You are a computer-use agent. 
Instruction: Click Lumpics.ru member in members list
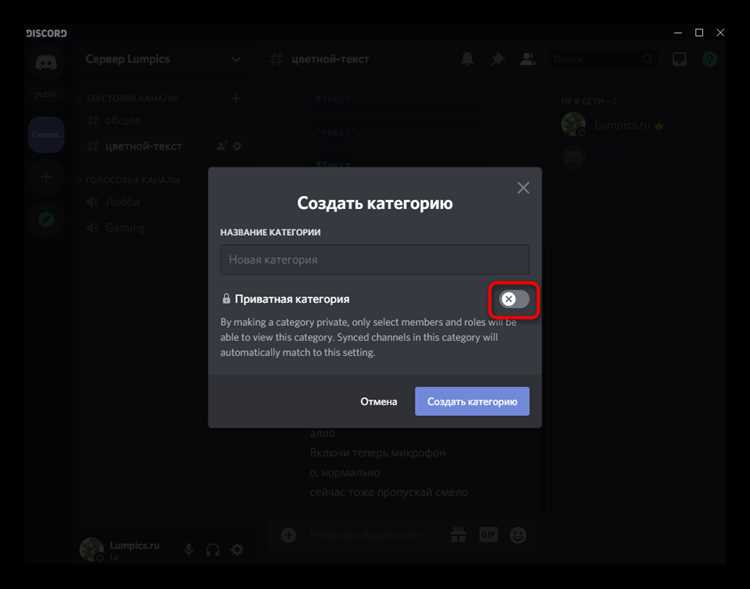point(614,125)
